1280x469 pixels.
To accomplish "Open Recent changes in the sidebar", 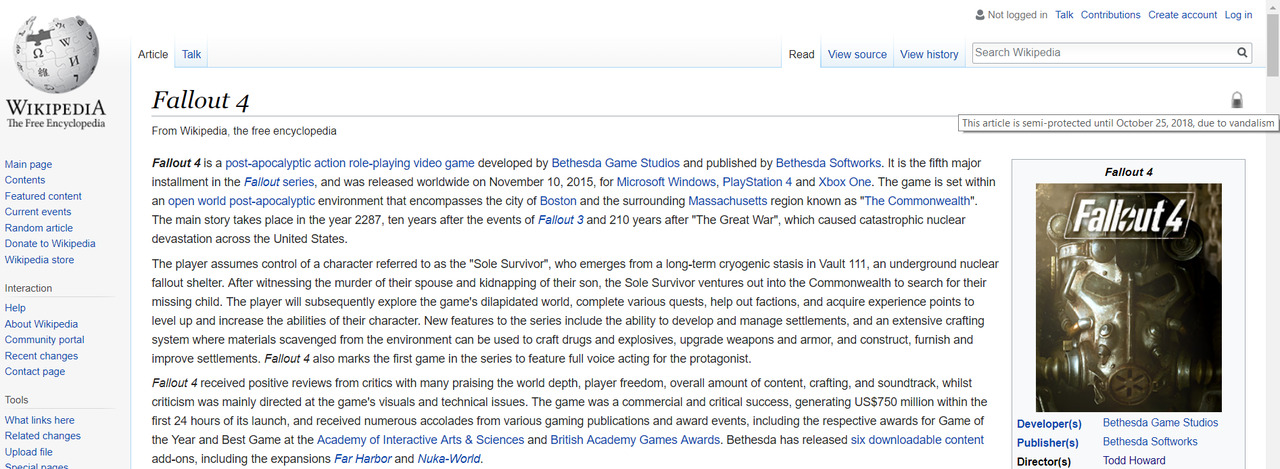I will [41, 356].
